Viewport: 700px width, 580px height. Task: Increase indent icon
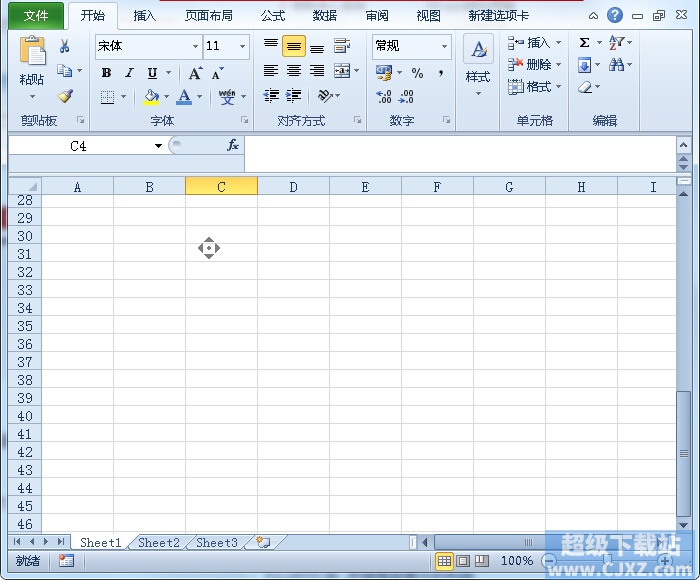[293, 96]
